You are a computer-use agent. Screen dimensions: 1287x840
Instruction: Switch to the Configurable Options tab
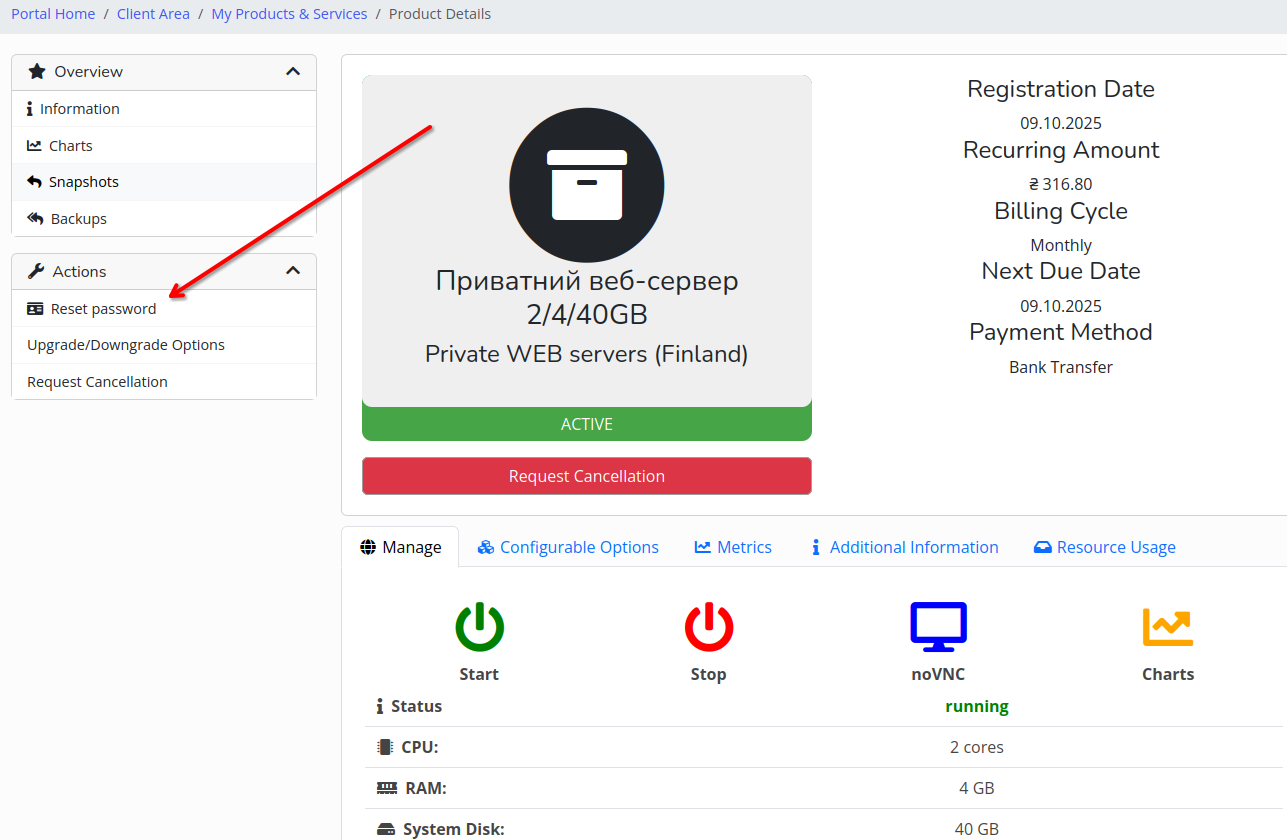(567, 547)
